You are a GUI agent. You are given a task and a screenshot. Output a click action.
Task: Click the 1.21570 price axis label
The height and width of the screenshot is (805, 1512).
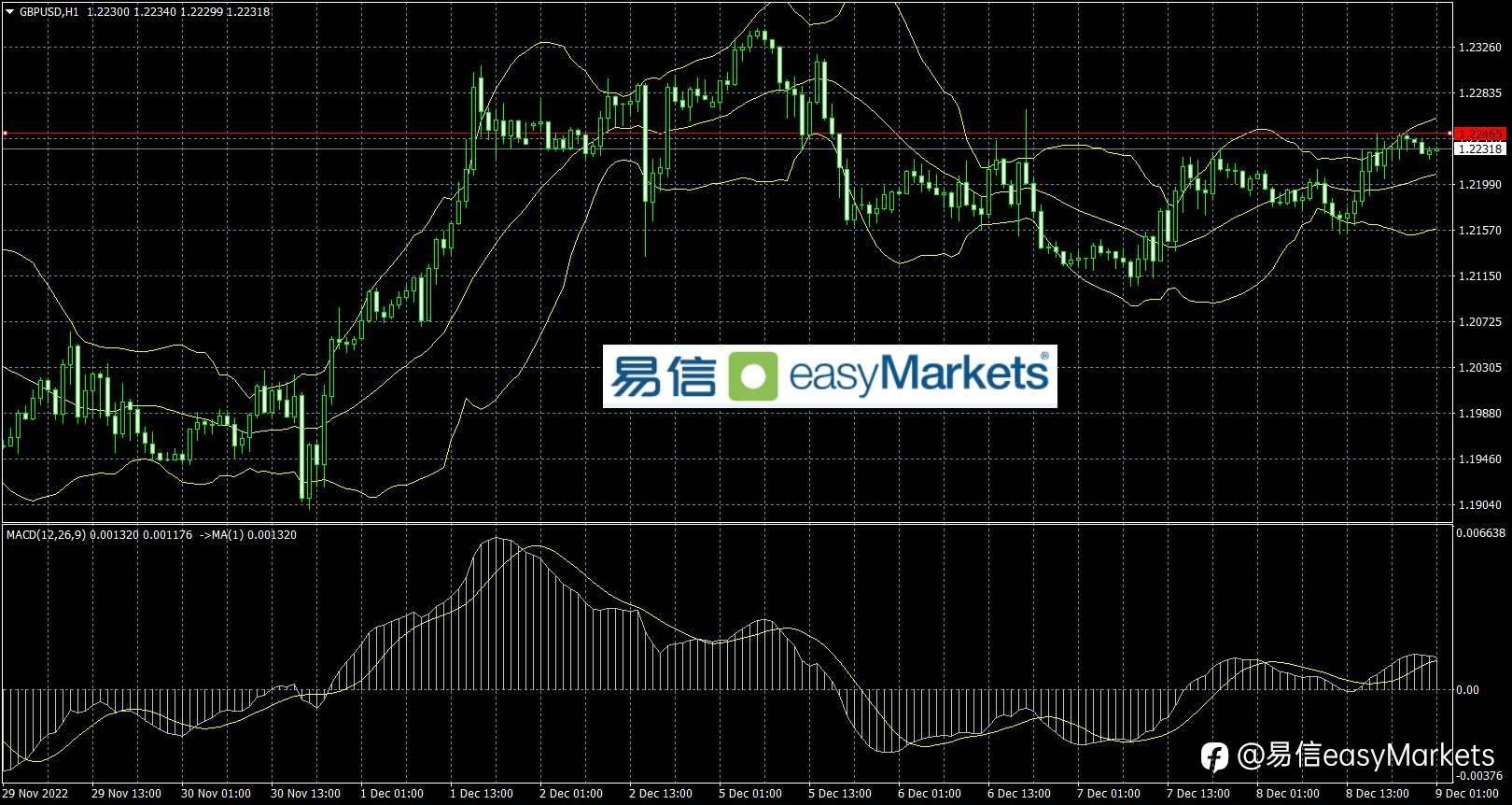point(1479,231)
